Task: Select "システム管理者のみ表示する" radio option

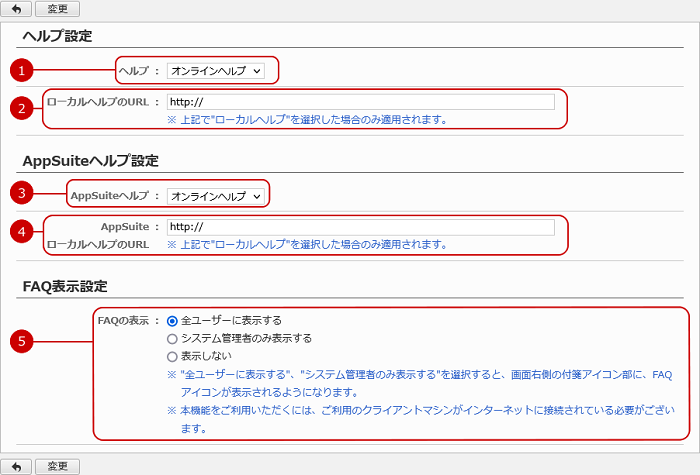Action: [x=173, y=338]
